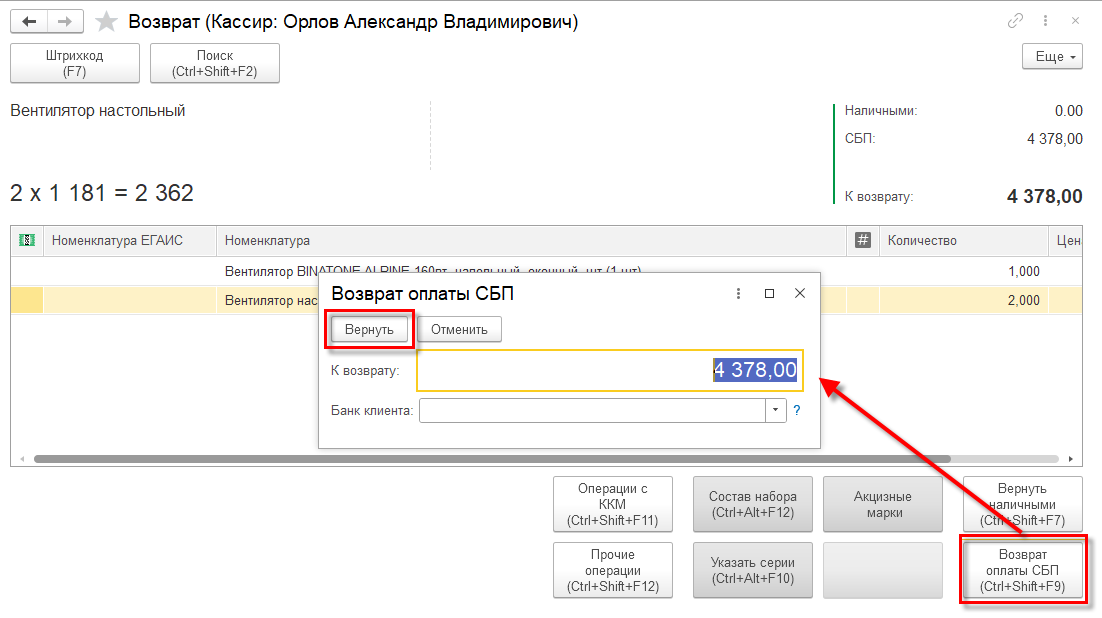Open the Еще dropdown menu
Viewport: 1102px width, 618px height.
(1052, 57)
